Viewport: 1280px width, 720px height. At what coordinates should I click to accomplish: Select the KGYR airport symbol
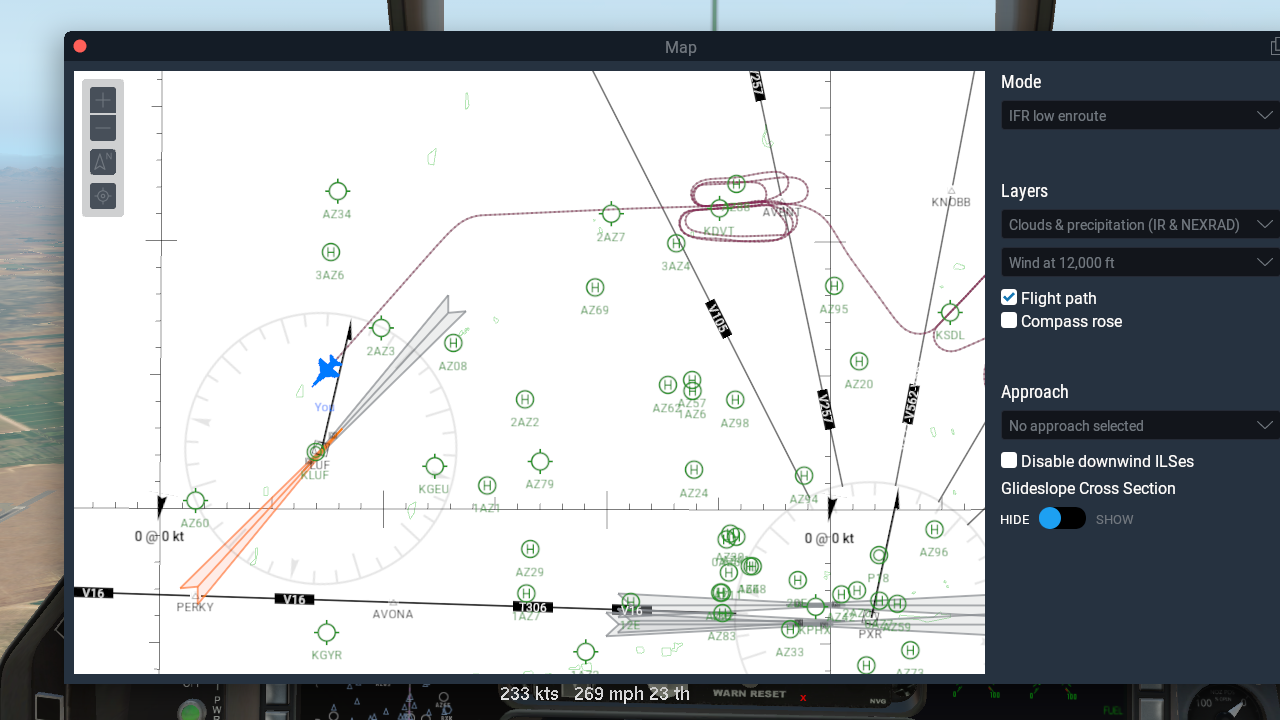[x=326, y=632]
